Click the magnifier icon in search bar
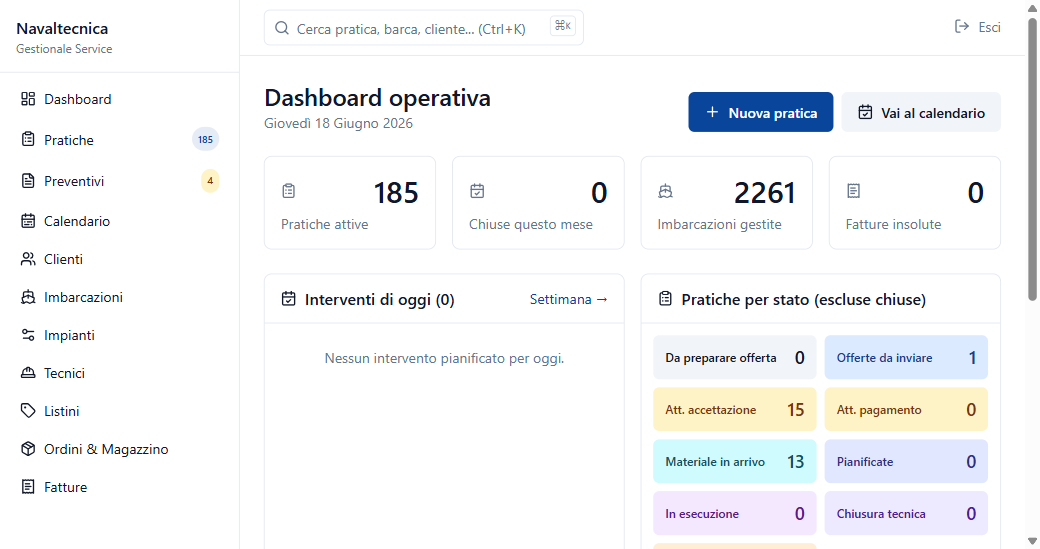 [x=282, y=28]
